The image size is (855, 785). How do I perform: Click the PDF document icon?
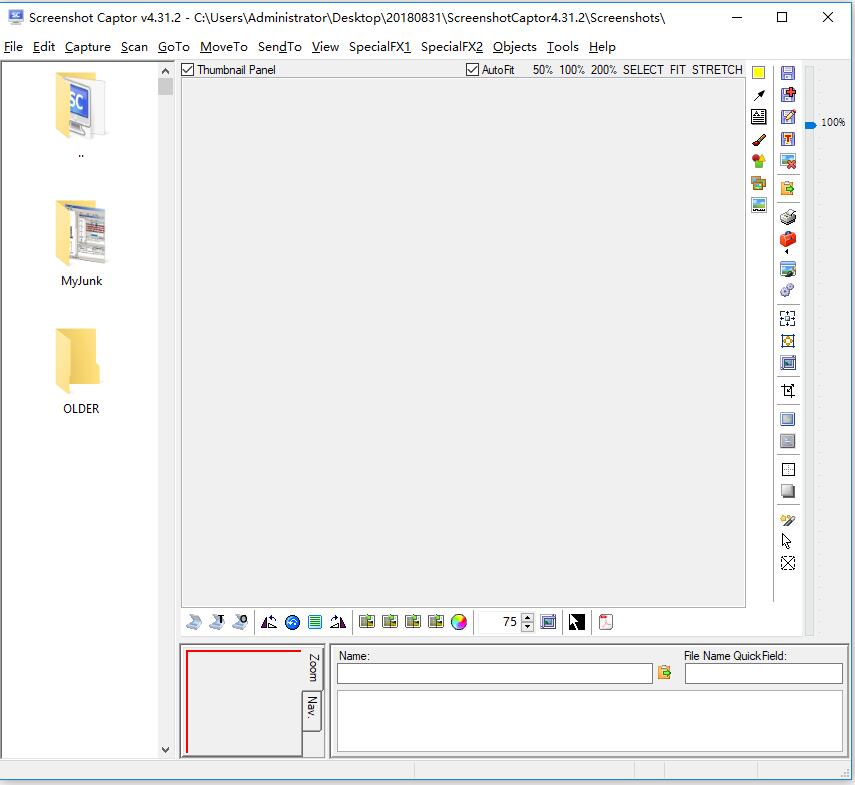[x=605, y=622]
